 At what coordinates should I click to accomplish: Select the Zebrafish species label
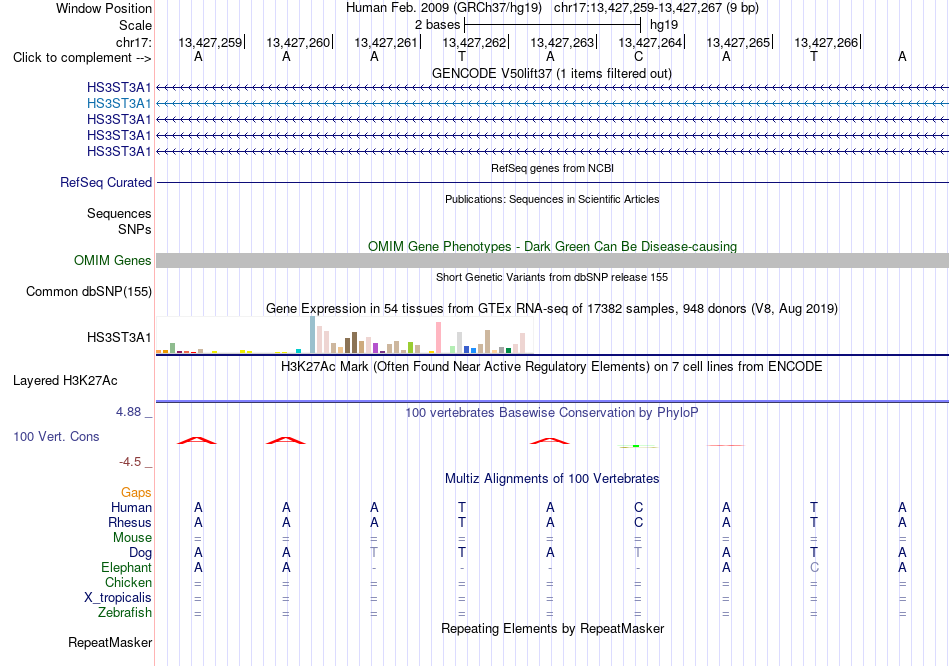pyautogui.click(x=125, y=613)
